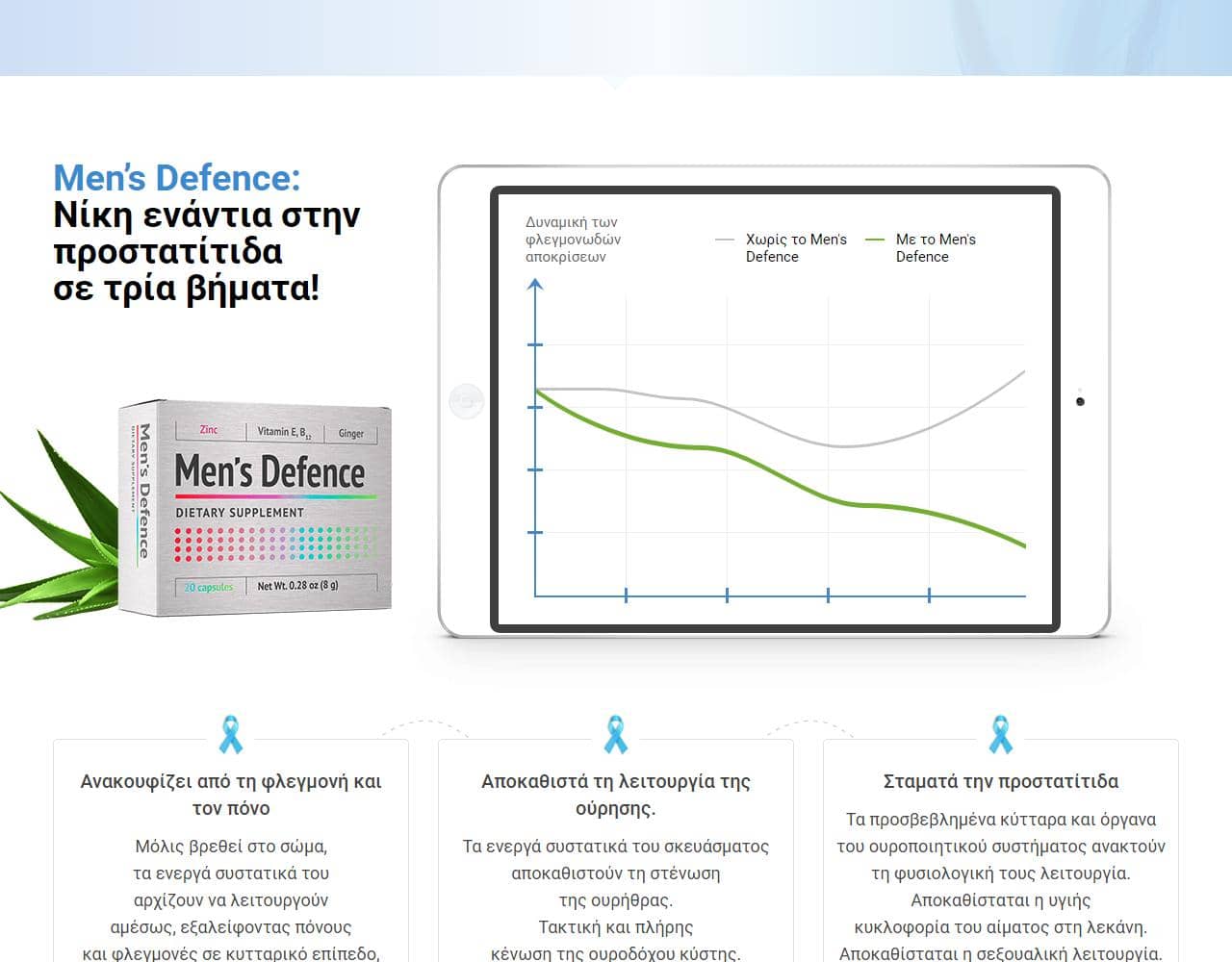Click the green line marker in the chart legend
This screenshot has width=1232, height=962.
(874, 240)
